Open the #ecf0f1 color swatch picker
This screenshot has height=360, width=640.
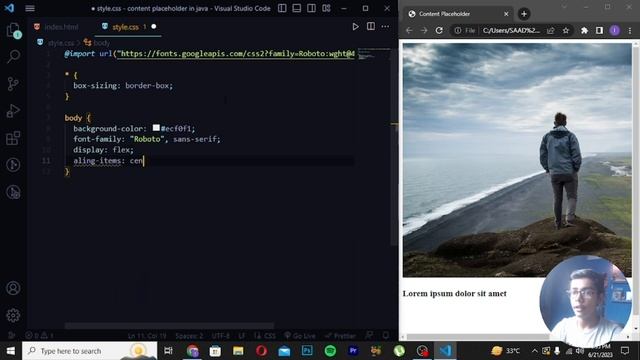[x=156, y=128]
